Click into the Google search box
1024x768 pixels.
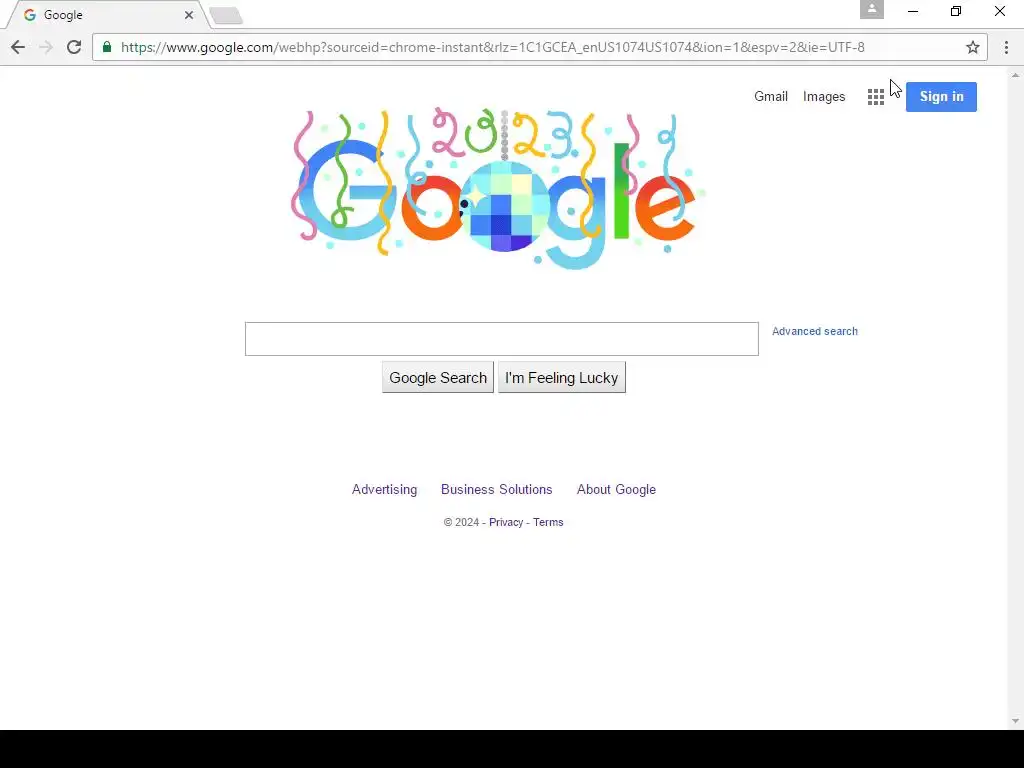(502, 339)
